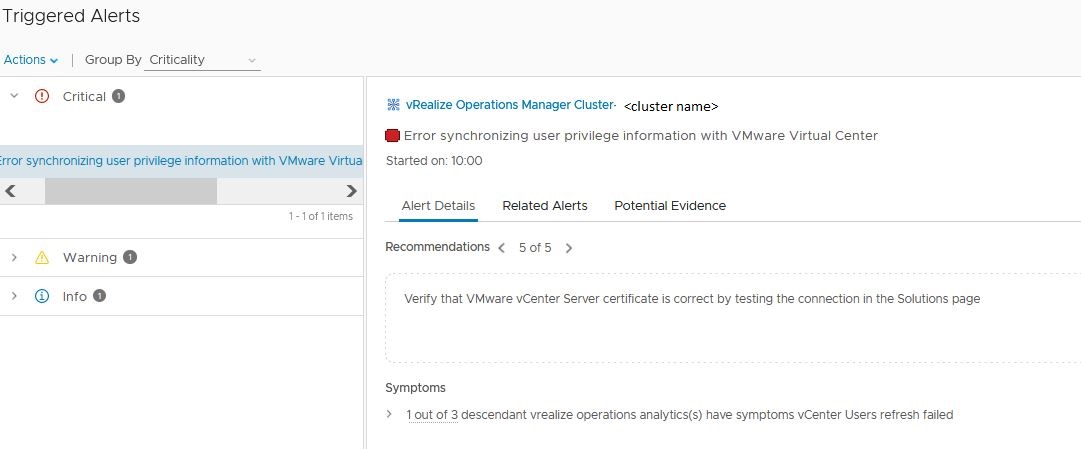
Task: Click the '1 - 1 of 1 items' count text
Action: (x=321, y=217)
